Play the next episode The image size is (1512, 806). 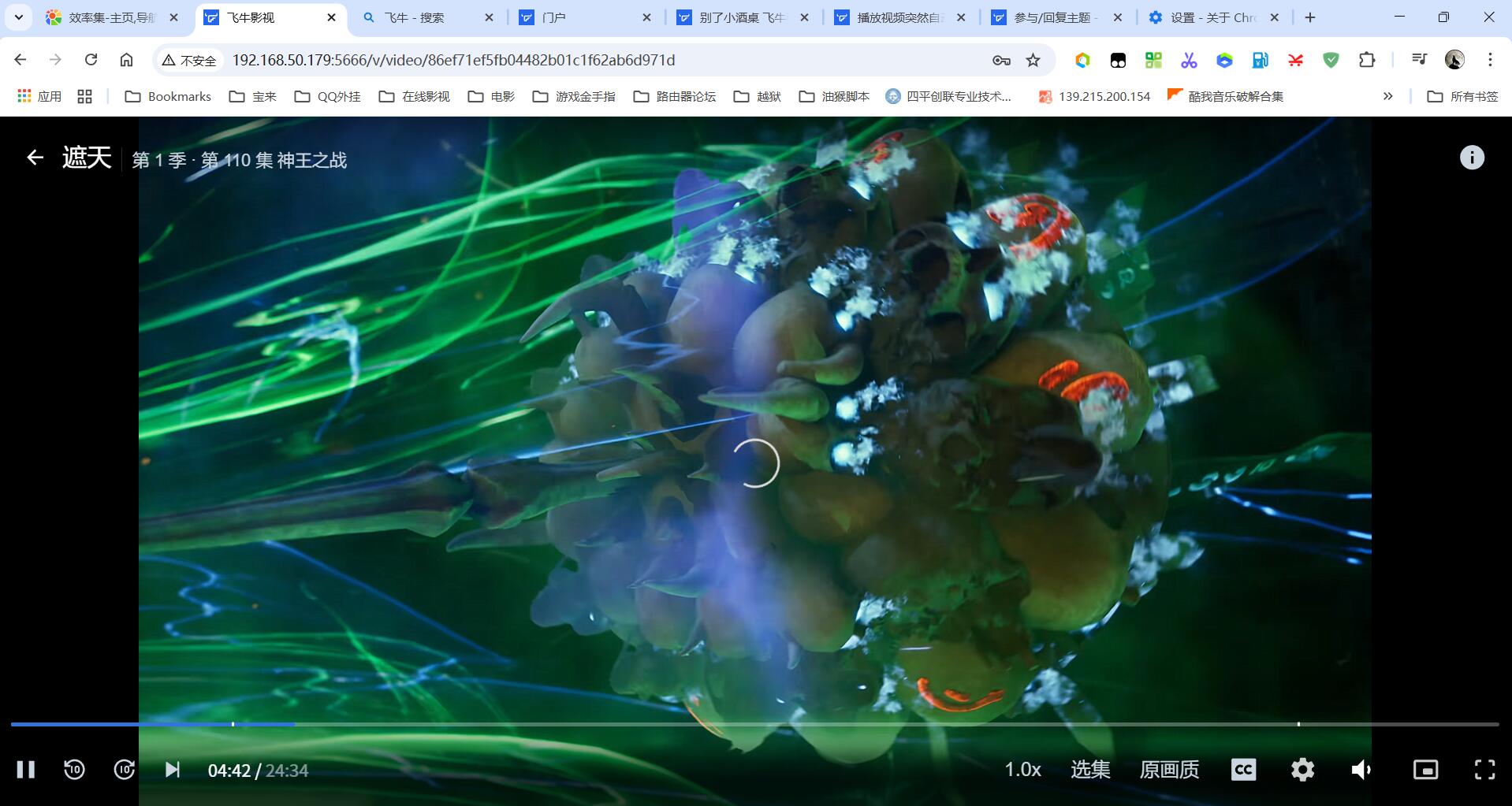tap(172, 770)
